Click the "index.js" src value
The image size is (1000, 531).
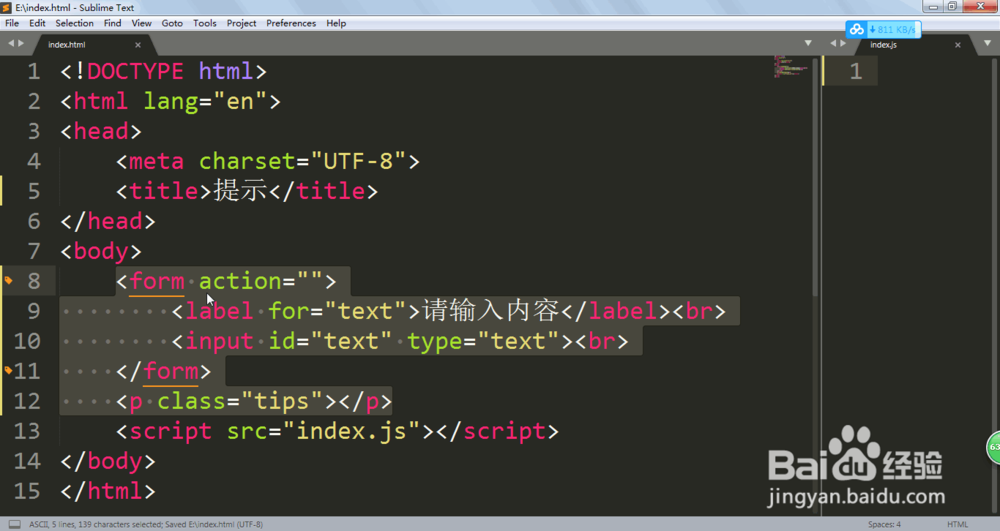tap(351, 432)
